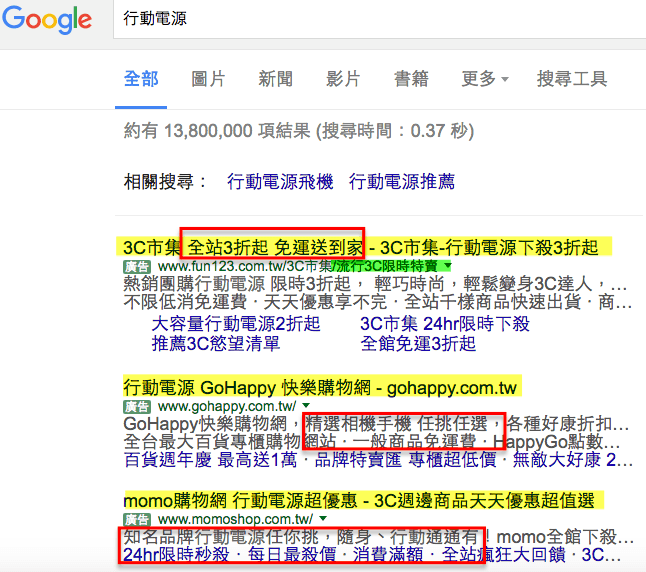Screen dimensions: 646x572
Task: Open the 3C市集 全站3折起 ad title
Action: (x=360, y=248)
